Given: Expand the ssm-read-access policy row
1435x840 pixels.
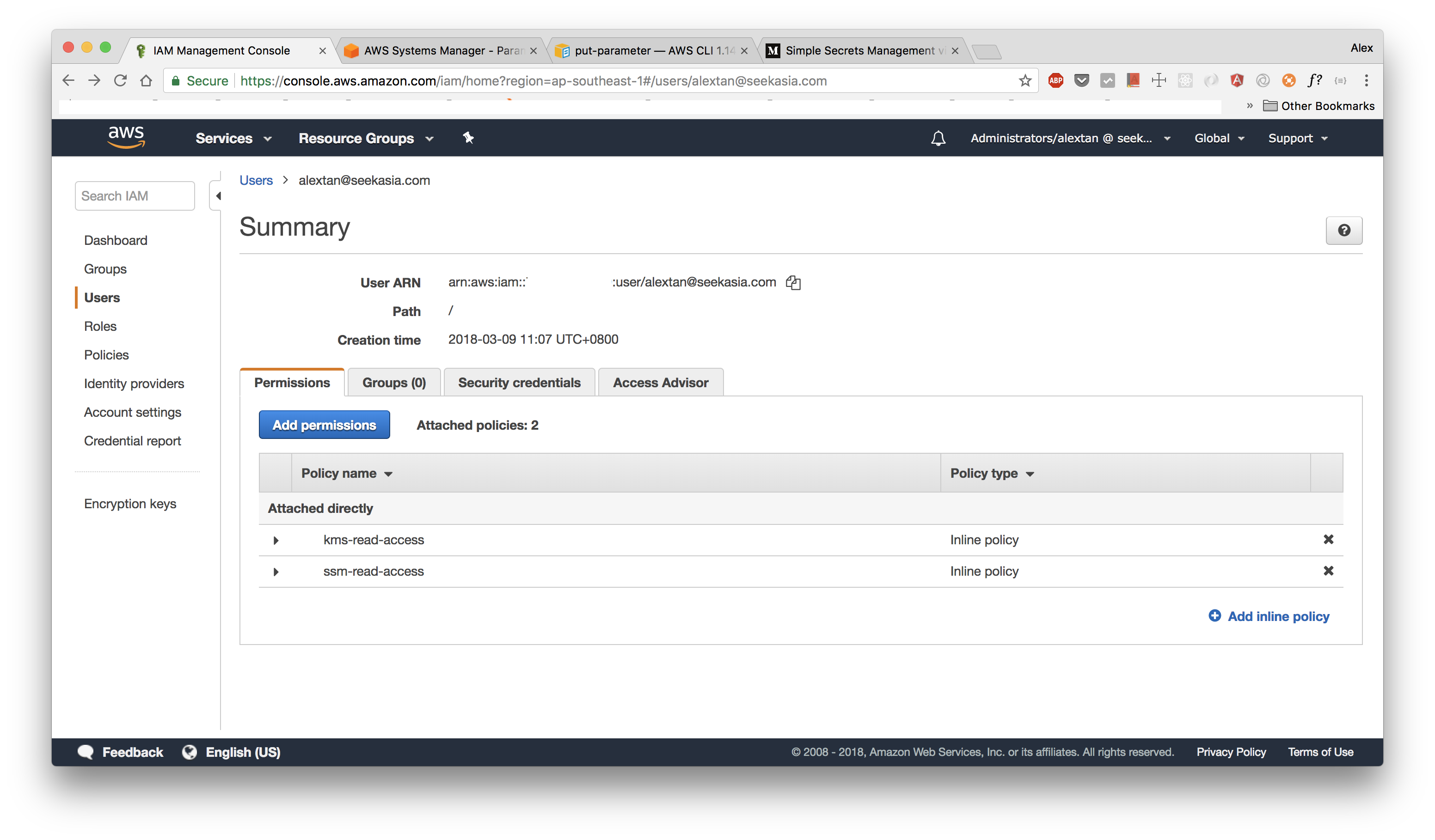Looking at the screenshot, I should (276, 572).
